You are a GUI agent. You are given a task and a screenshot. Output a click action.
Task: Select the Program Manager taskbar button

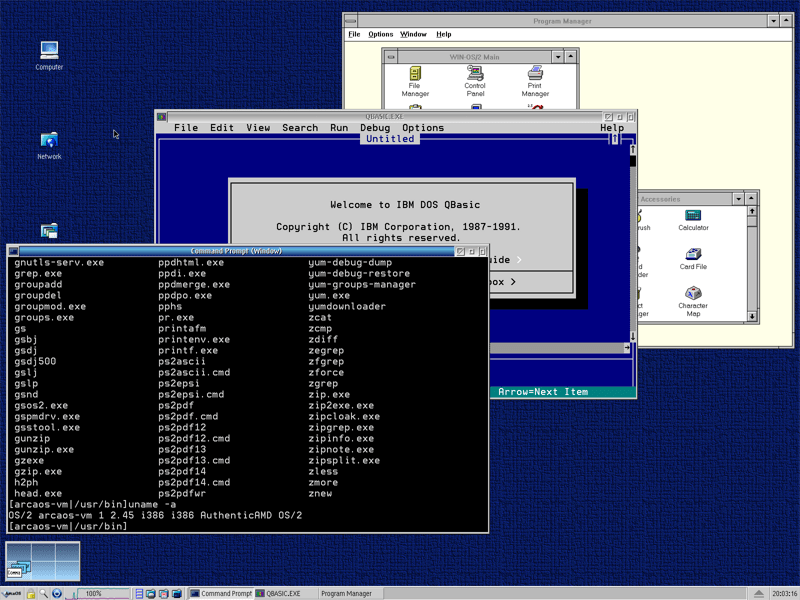click(x=346, y=594)
